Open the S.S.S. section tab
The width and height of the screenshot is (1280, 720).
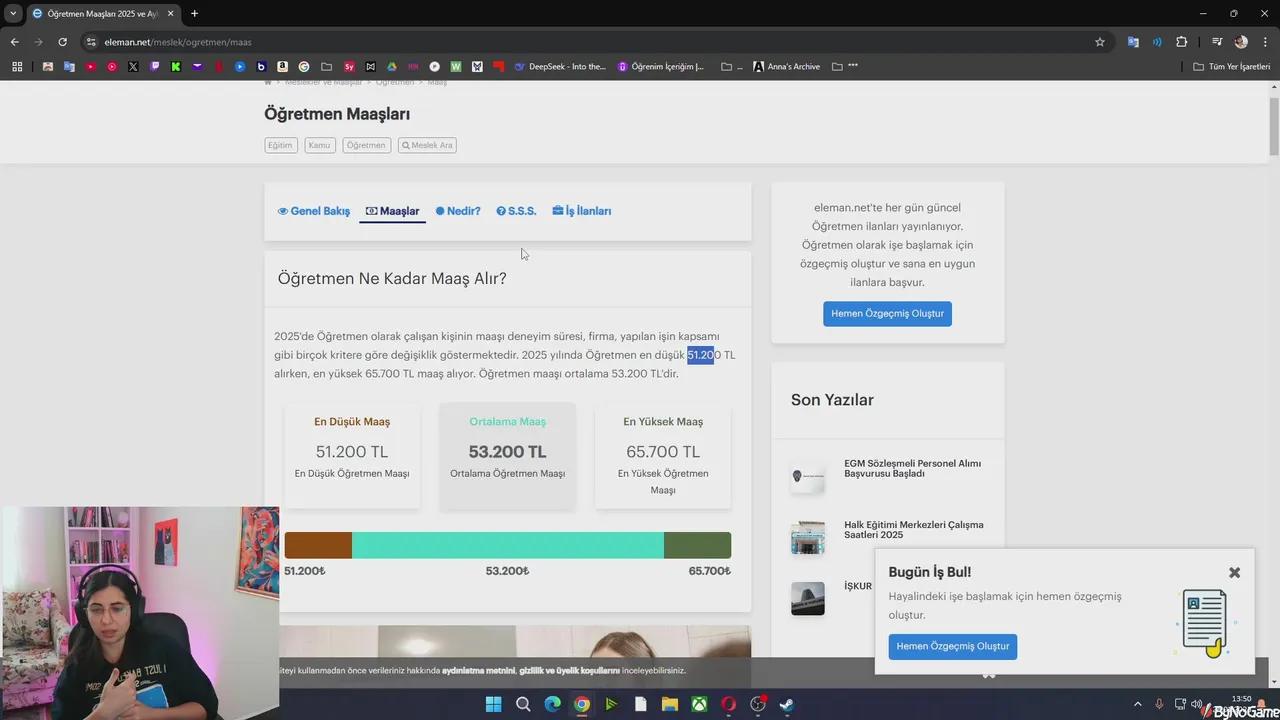point(516,211)
